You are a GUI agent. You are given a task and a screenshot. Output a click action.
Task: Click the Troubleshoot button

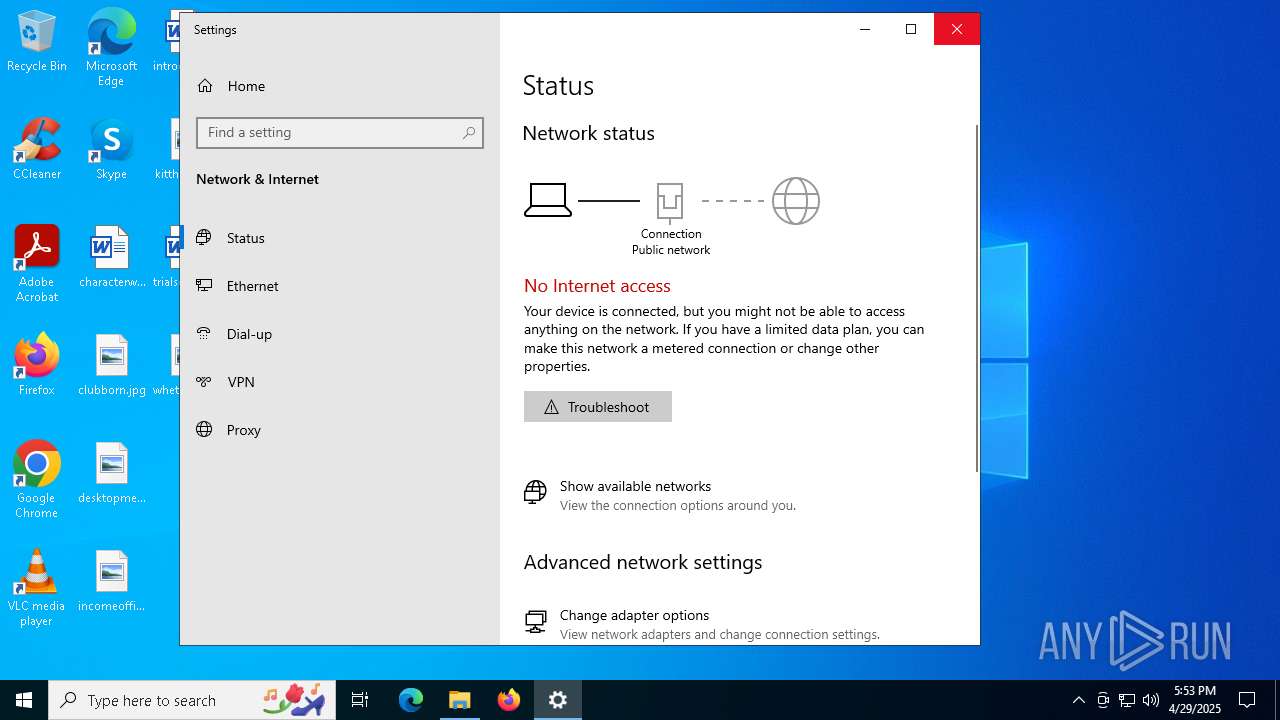tap(598, 407)
